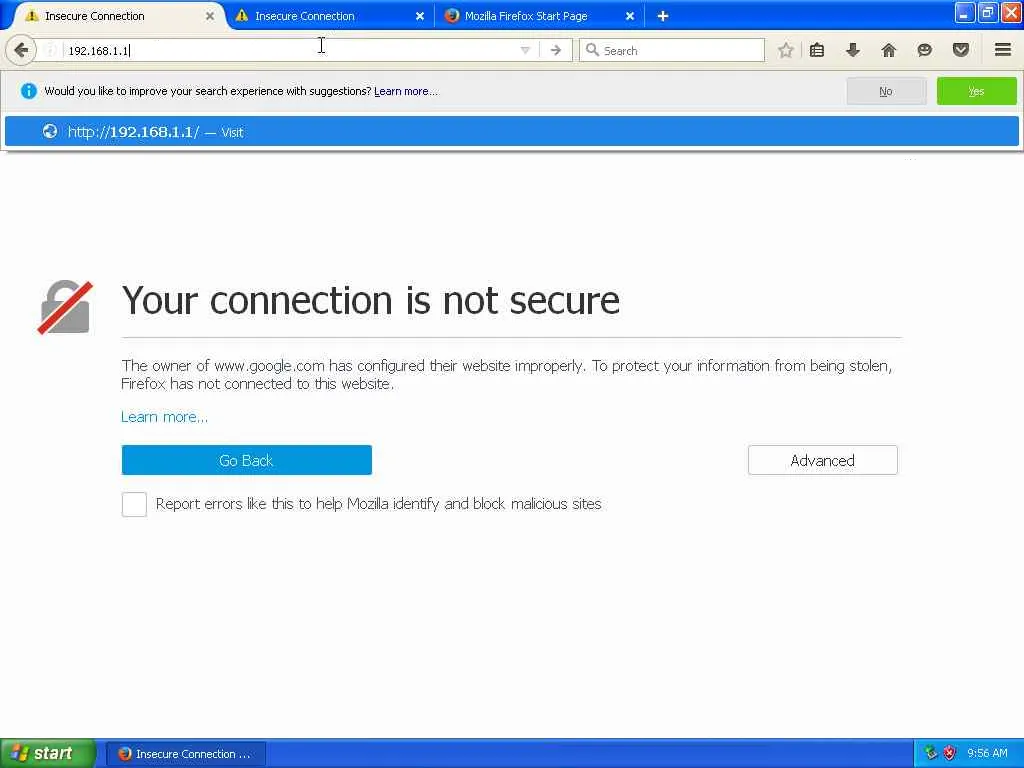Image resolution: width=1024 pixels, height=768 pixels.
Task: Switch to Mozilla Firefox Start Page tab
Action: click(x=539, y=16)
